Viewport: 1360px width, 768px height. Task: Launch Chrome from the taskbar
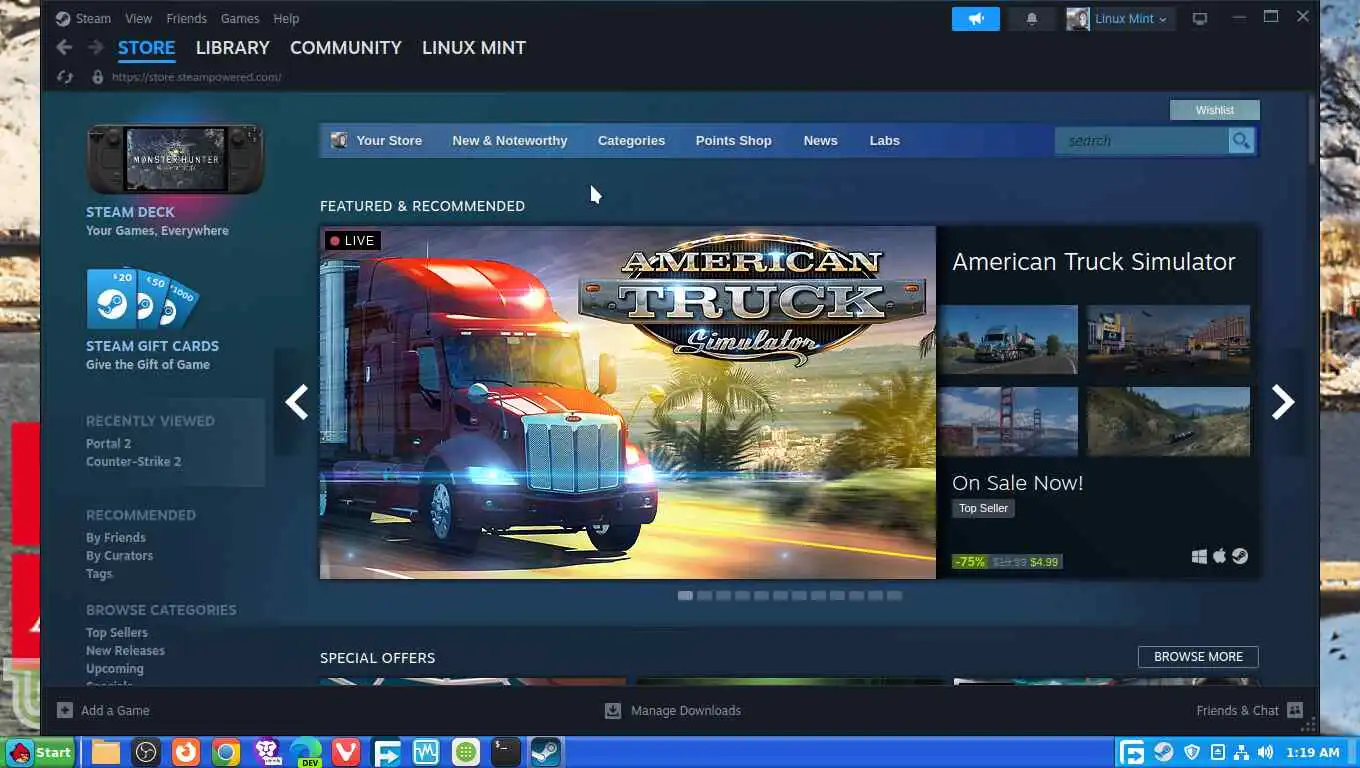pyautogui.click(x=226, y=752)
